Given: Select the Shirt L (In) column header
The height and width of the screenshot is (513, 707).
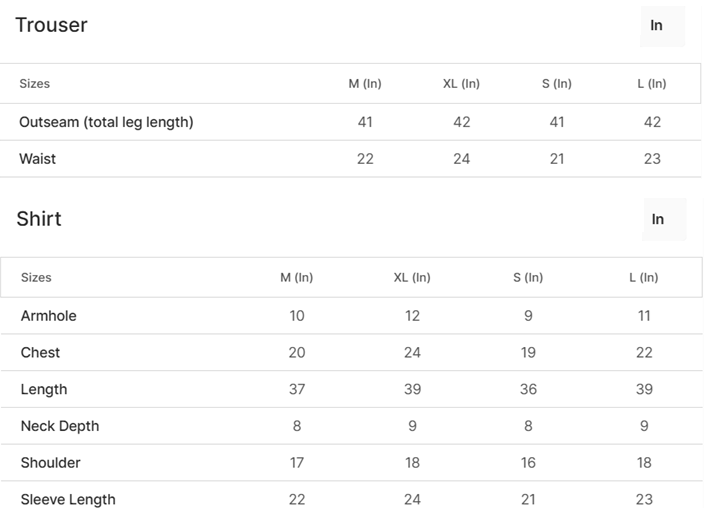Looking at the screenshot, I should tap(643, 277).
